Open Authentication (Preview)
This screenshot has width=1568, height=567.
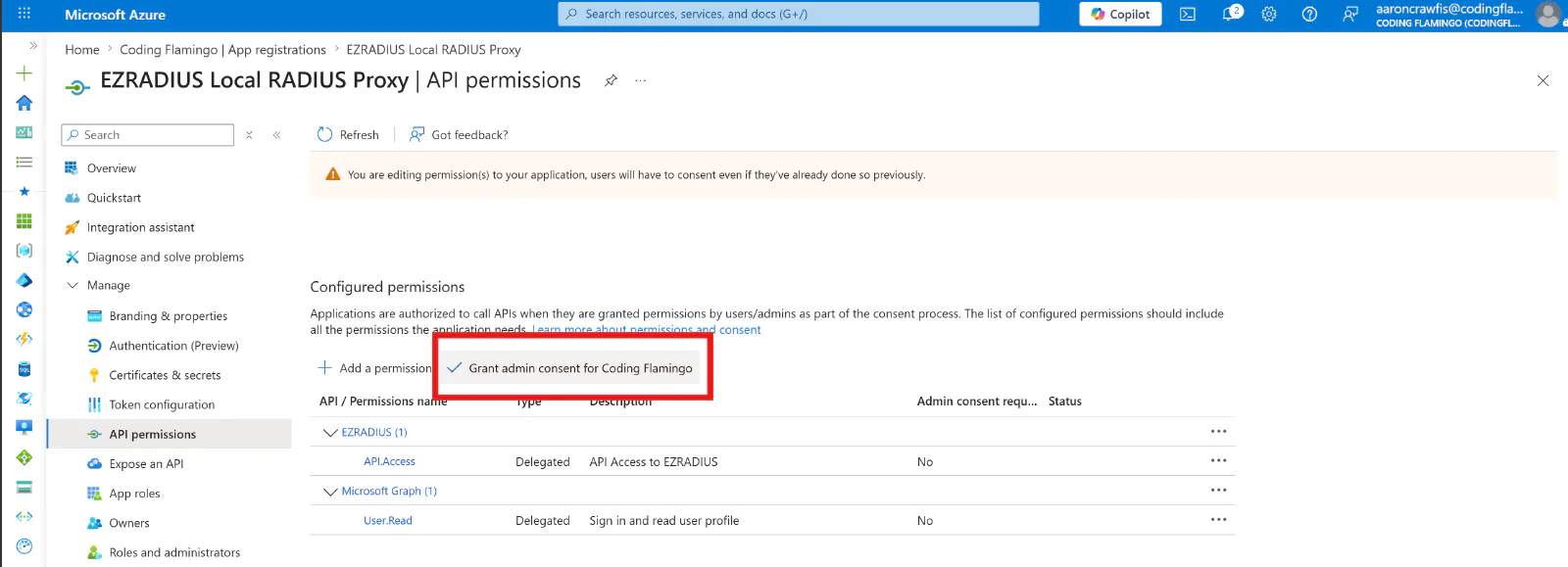pos(173,346)
